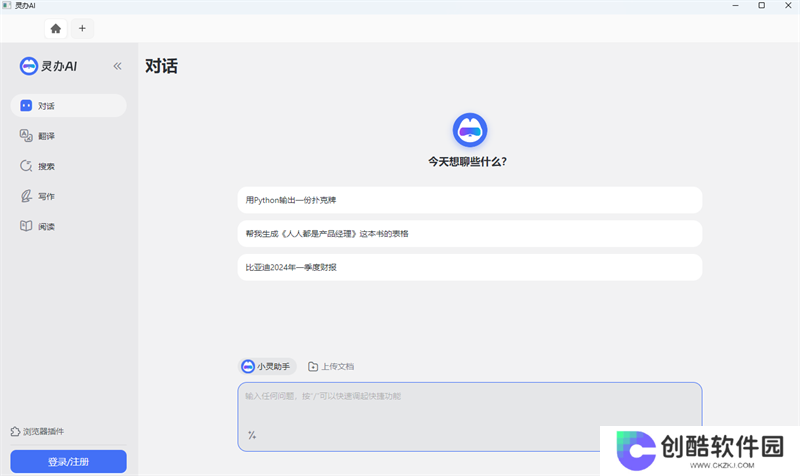
Task: Maximize the 灵办AI window
Action: point(761,5)
